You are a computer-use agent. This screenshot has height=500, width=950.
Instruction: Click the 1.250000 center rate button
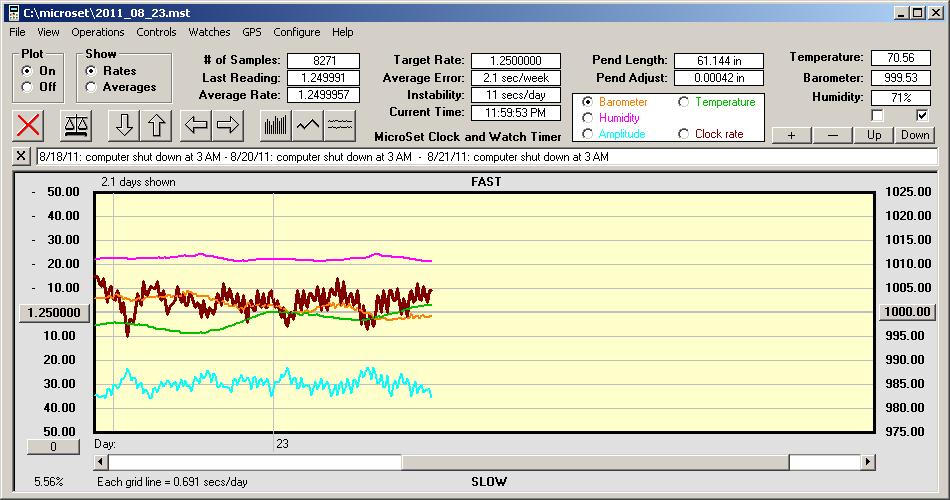point(54,312)
